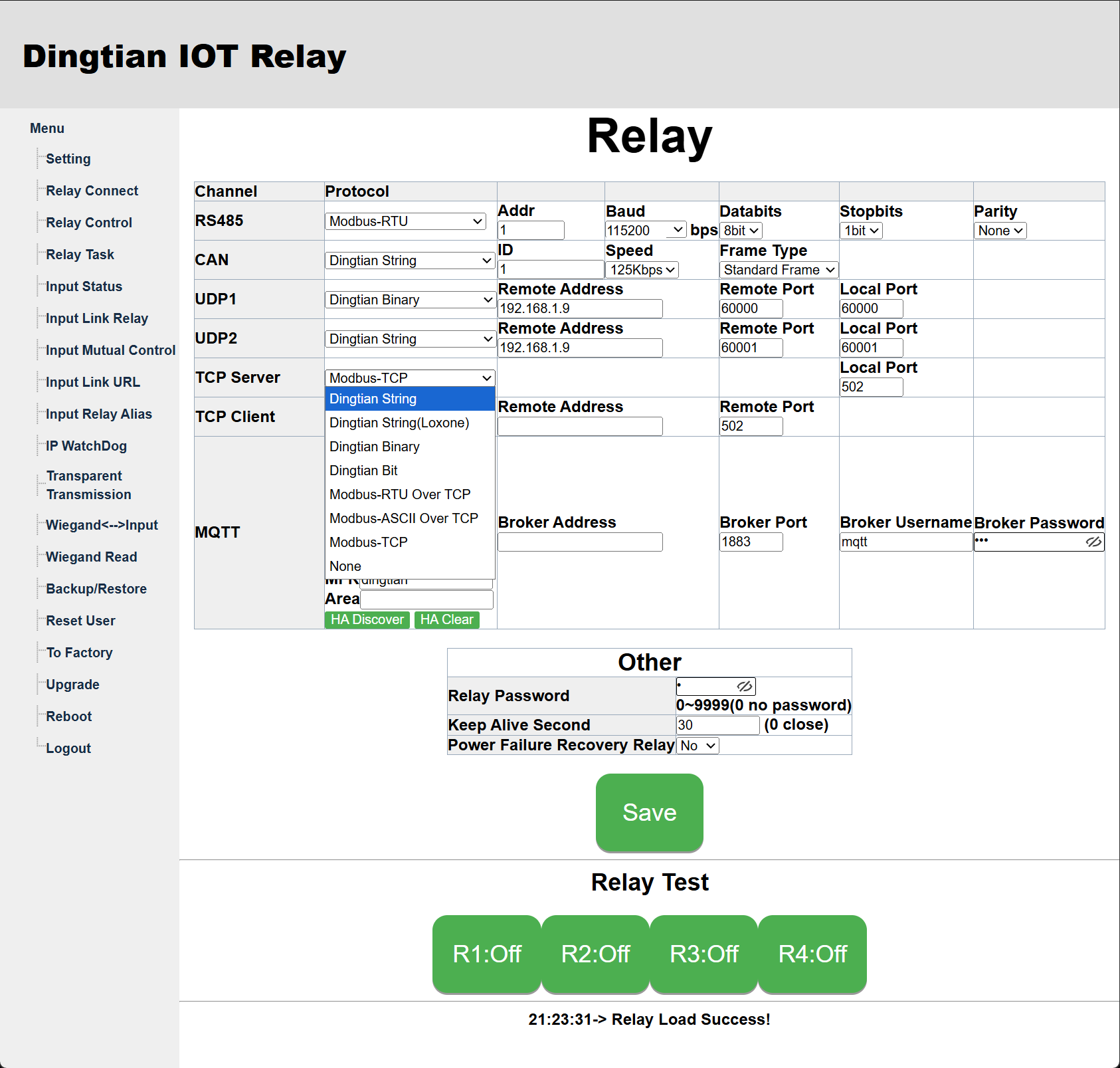Open the Reset User page

(80, 621)
